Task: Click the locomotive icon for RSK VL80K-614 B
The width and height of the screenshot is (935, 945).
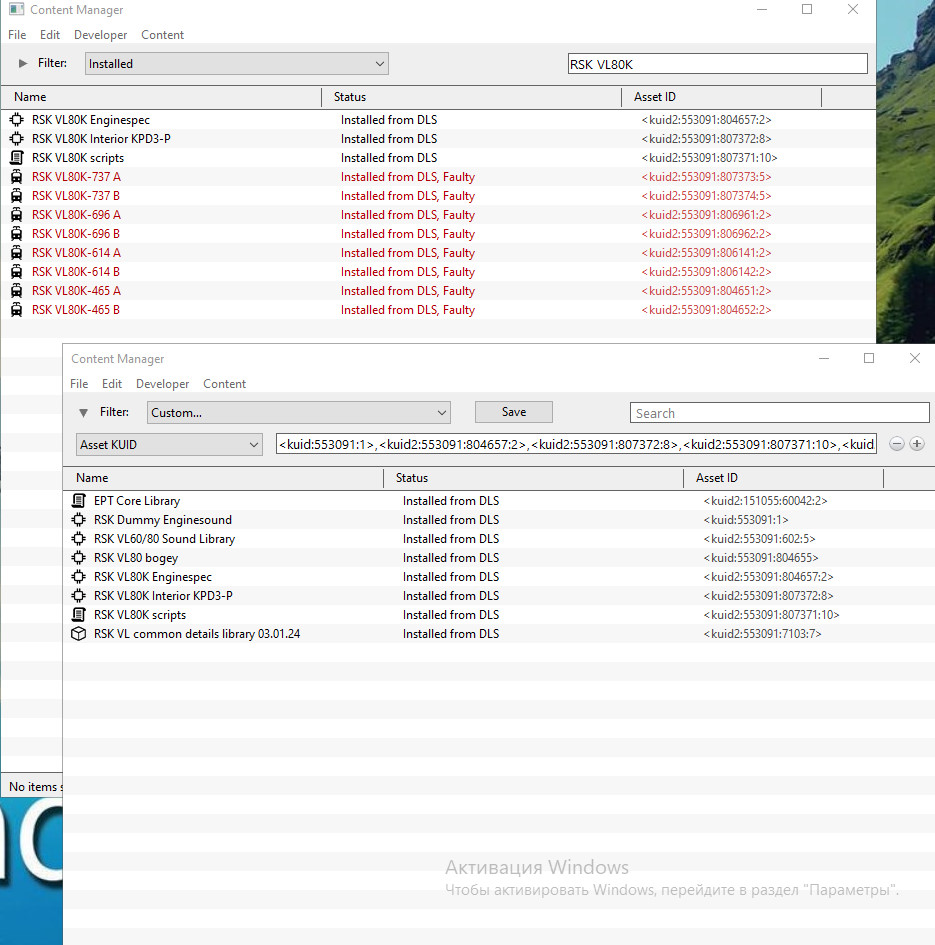Action: [16, 271]
